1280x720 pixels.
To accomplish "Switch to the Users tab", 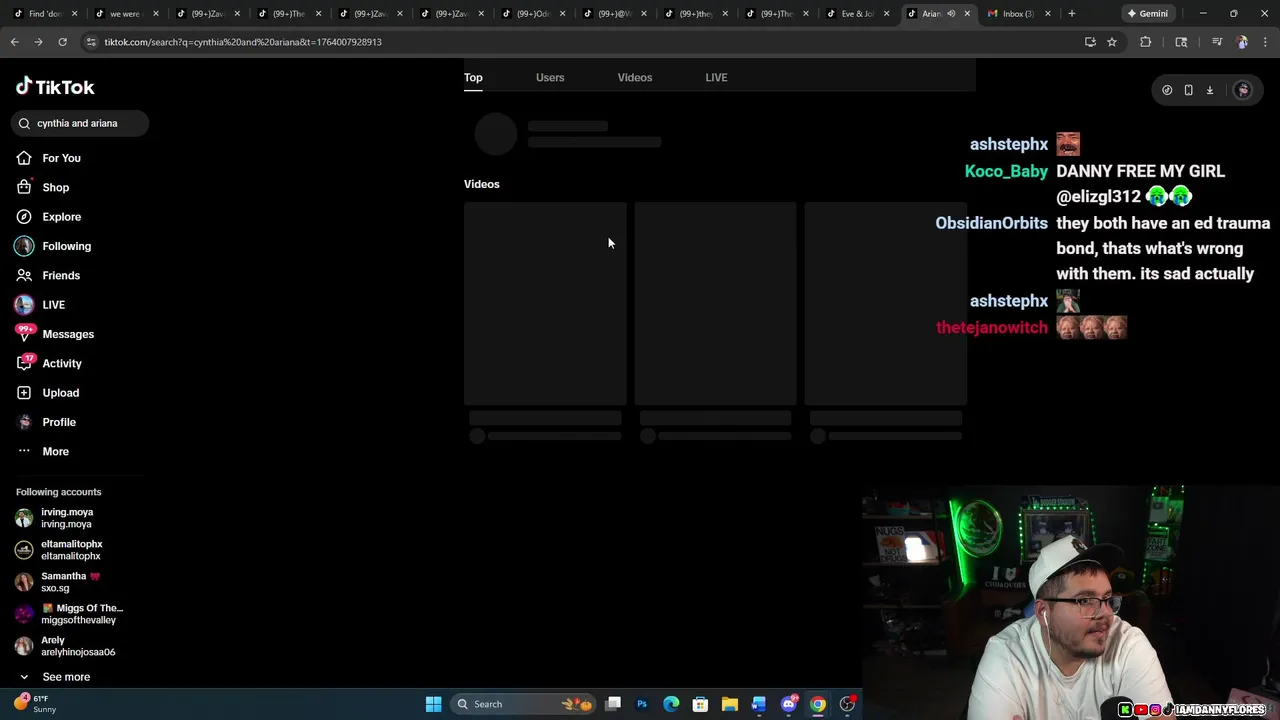I will tap(550, 77).
